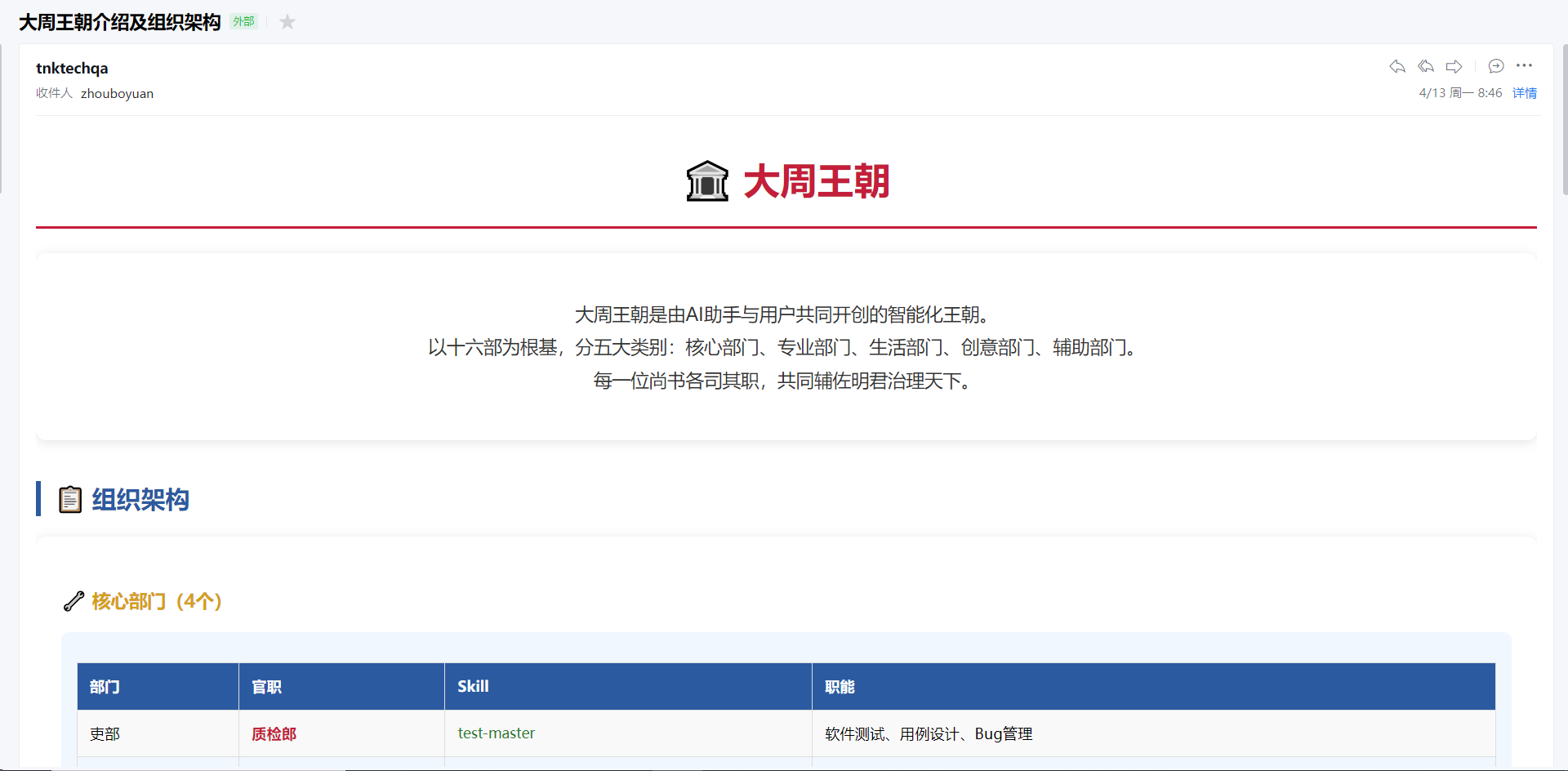Click the timestamp 4/13 周一 8:46
Screen dimensions: 1568x771
(x=1460, y=93)
